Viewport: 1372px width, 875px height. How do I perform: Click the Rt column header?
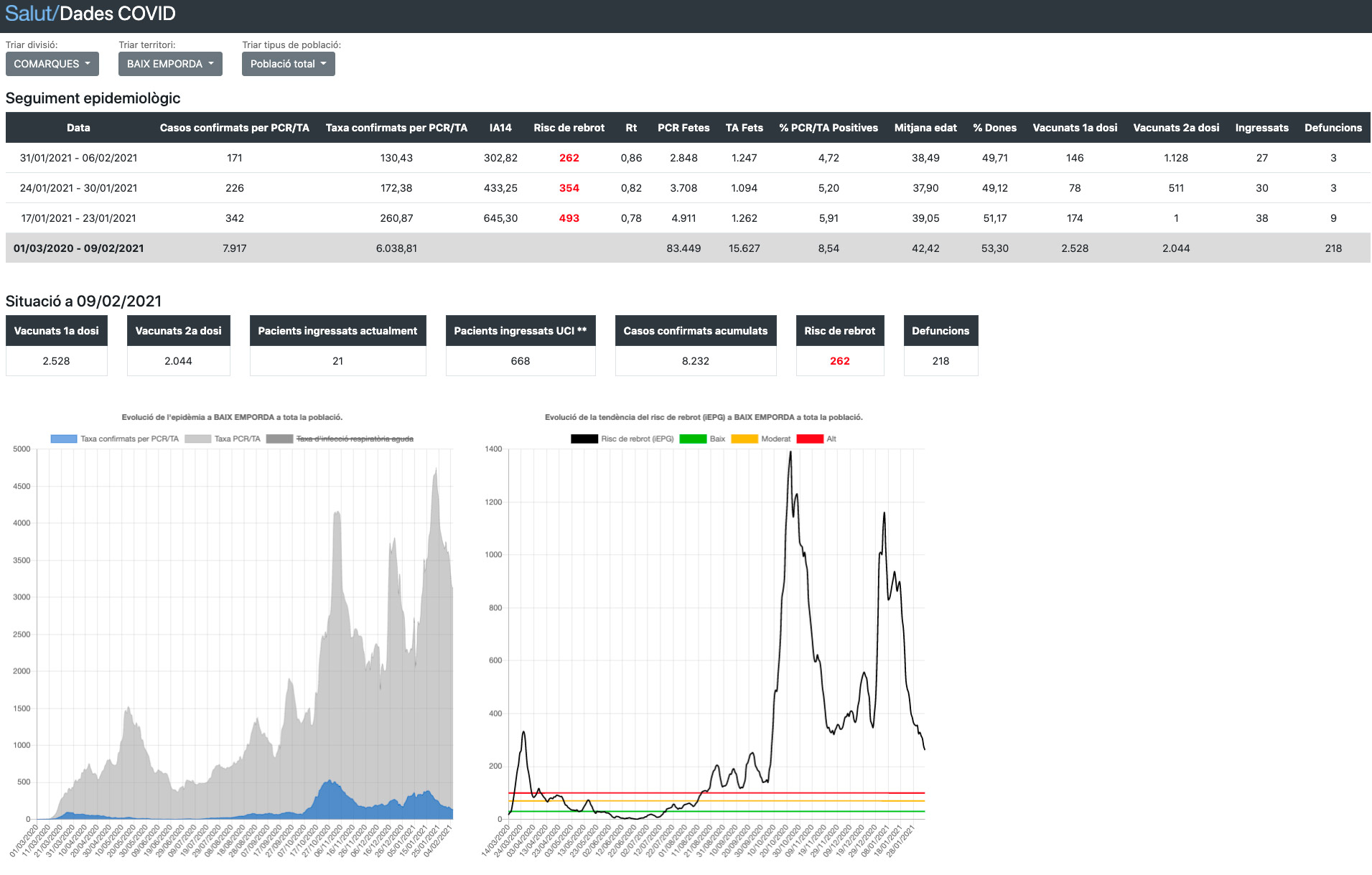(631, 128)
